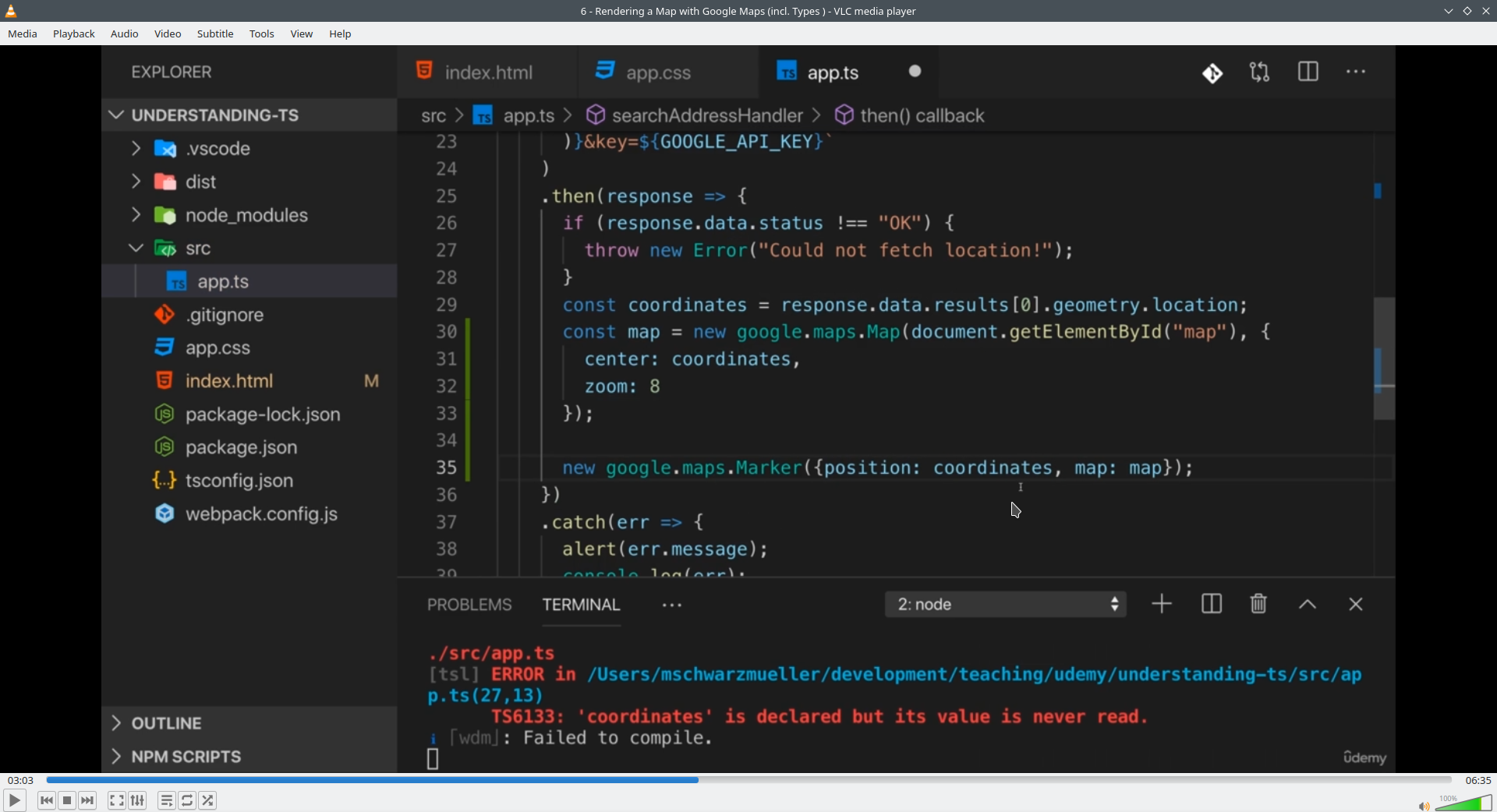Select the app.ts editor tab

pos(848,72)
